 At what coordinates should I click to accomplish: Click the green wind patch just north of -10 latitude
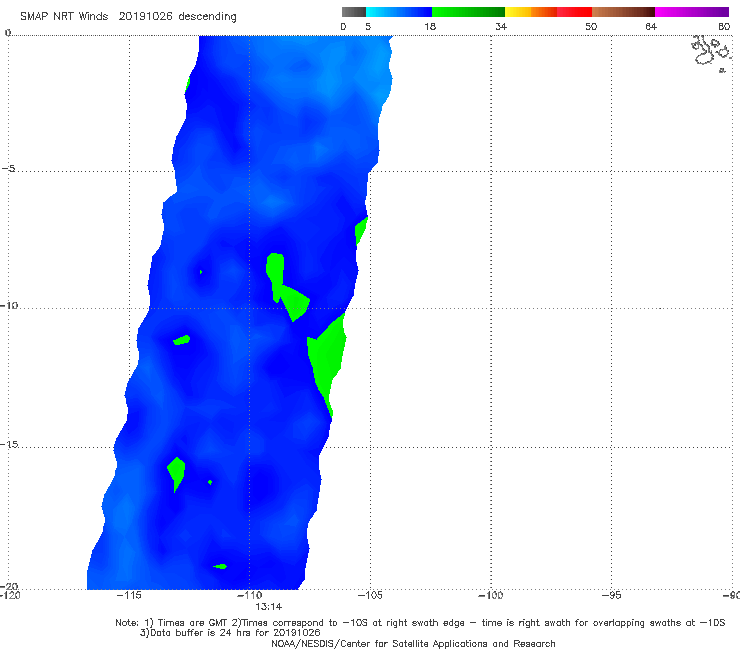[286, 288]
